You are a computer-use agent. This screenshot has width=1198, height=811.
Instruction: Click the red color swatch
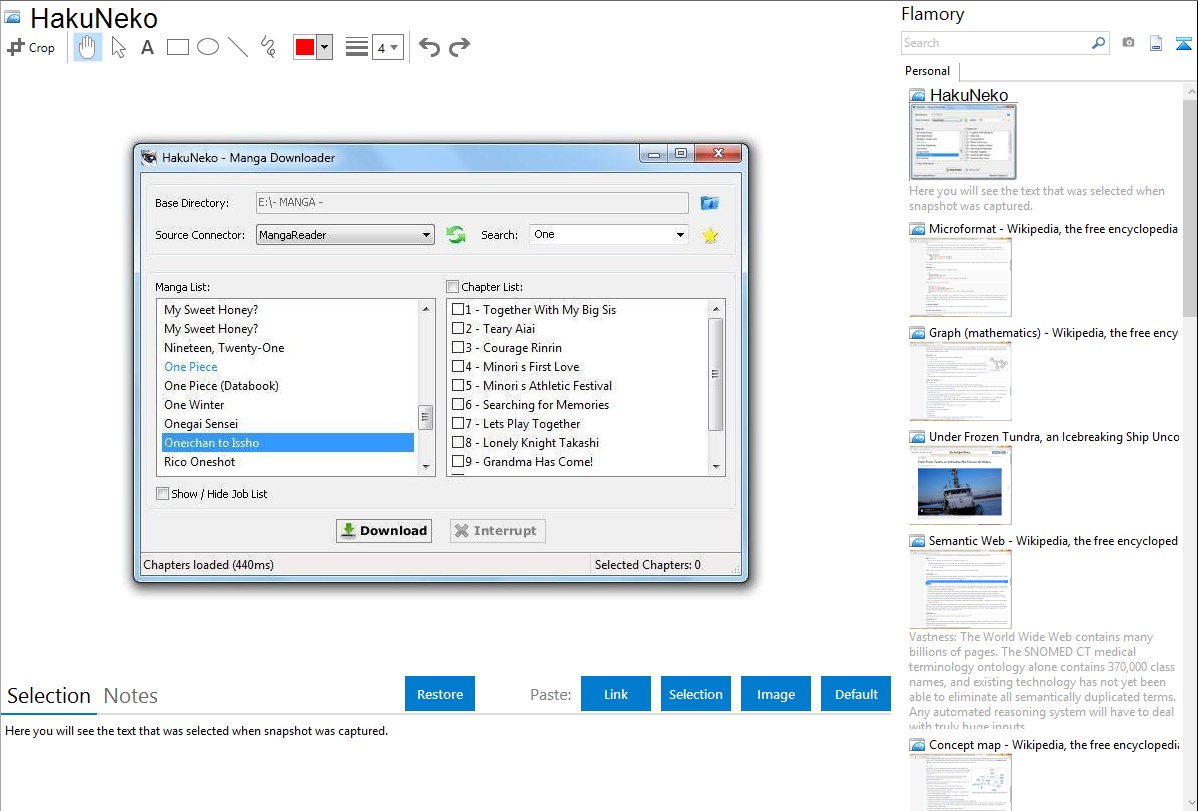pos(305,47)
